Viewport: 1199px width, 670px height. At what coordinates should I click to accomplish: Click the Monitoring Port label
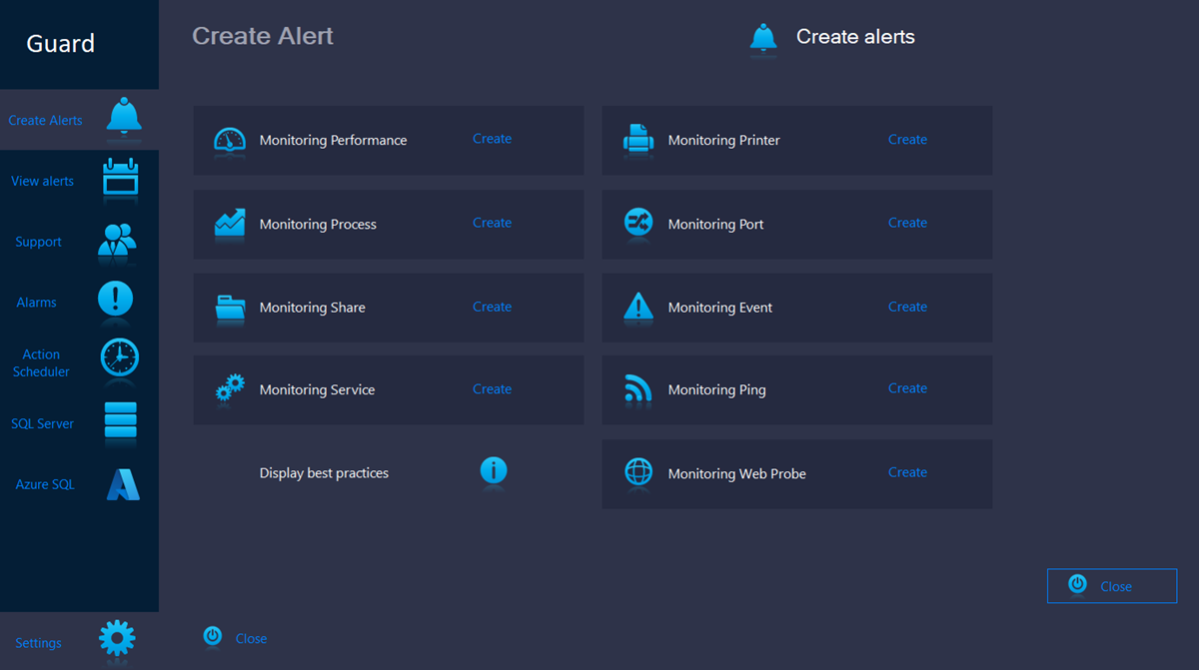(716, 224)
